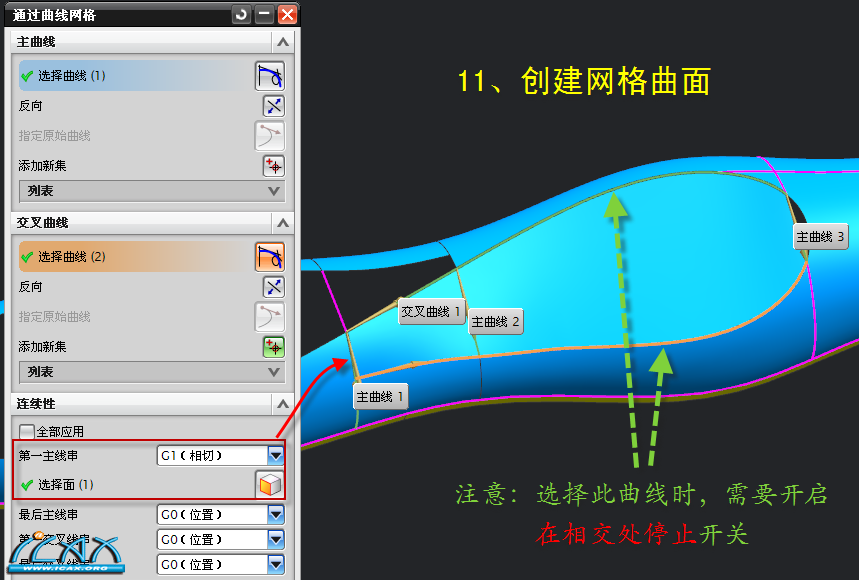Click add new set icon in 主曲线 section
The height and width of the screenshot is (580, 859).
(273, 166)
